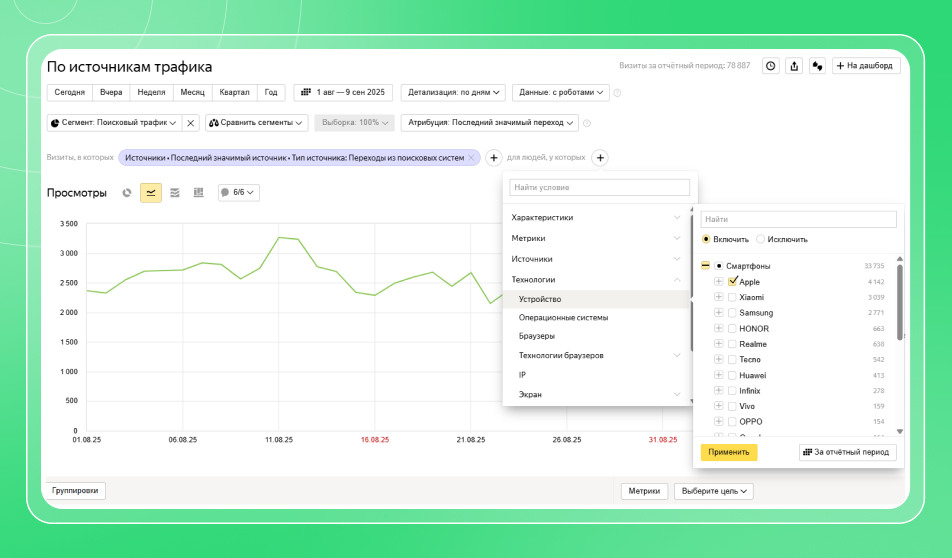Screen dimensions: 952x558
Task: Uncheck the Apple checkbox
Action: (x=732, y=281)
